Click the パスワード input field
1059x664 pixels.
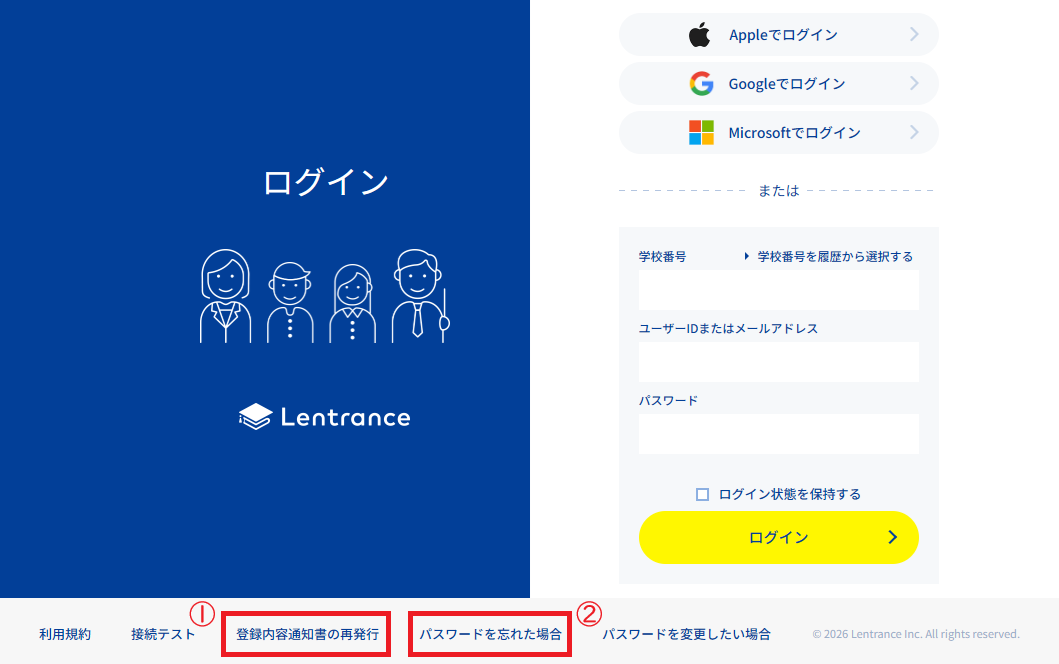click(778, 434)
